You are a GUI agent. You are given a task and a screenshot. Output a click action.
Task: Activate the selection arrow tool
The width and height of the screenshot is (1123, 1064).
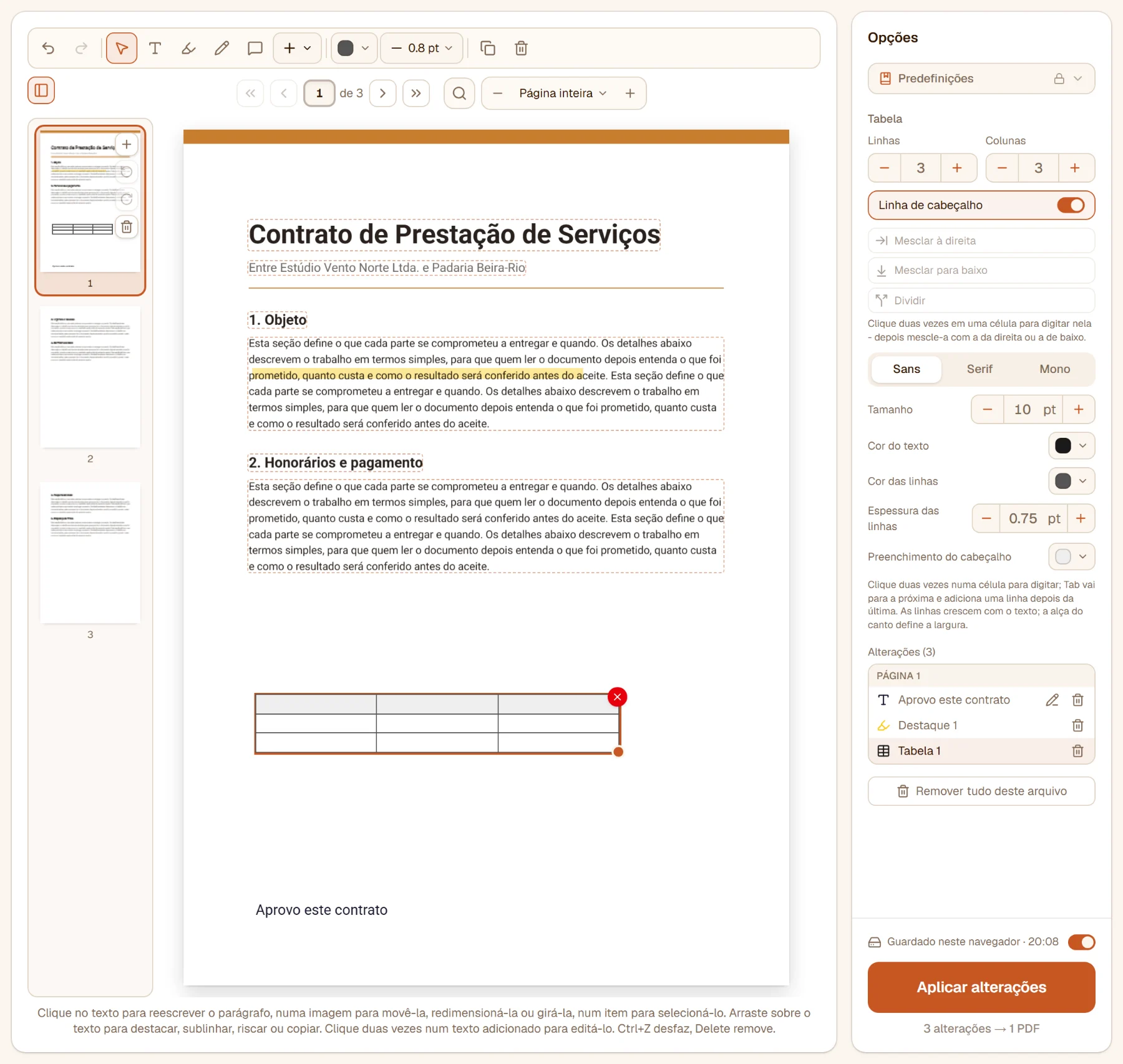122,48
